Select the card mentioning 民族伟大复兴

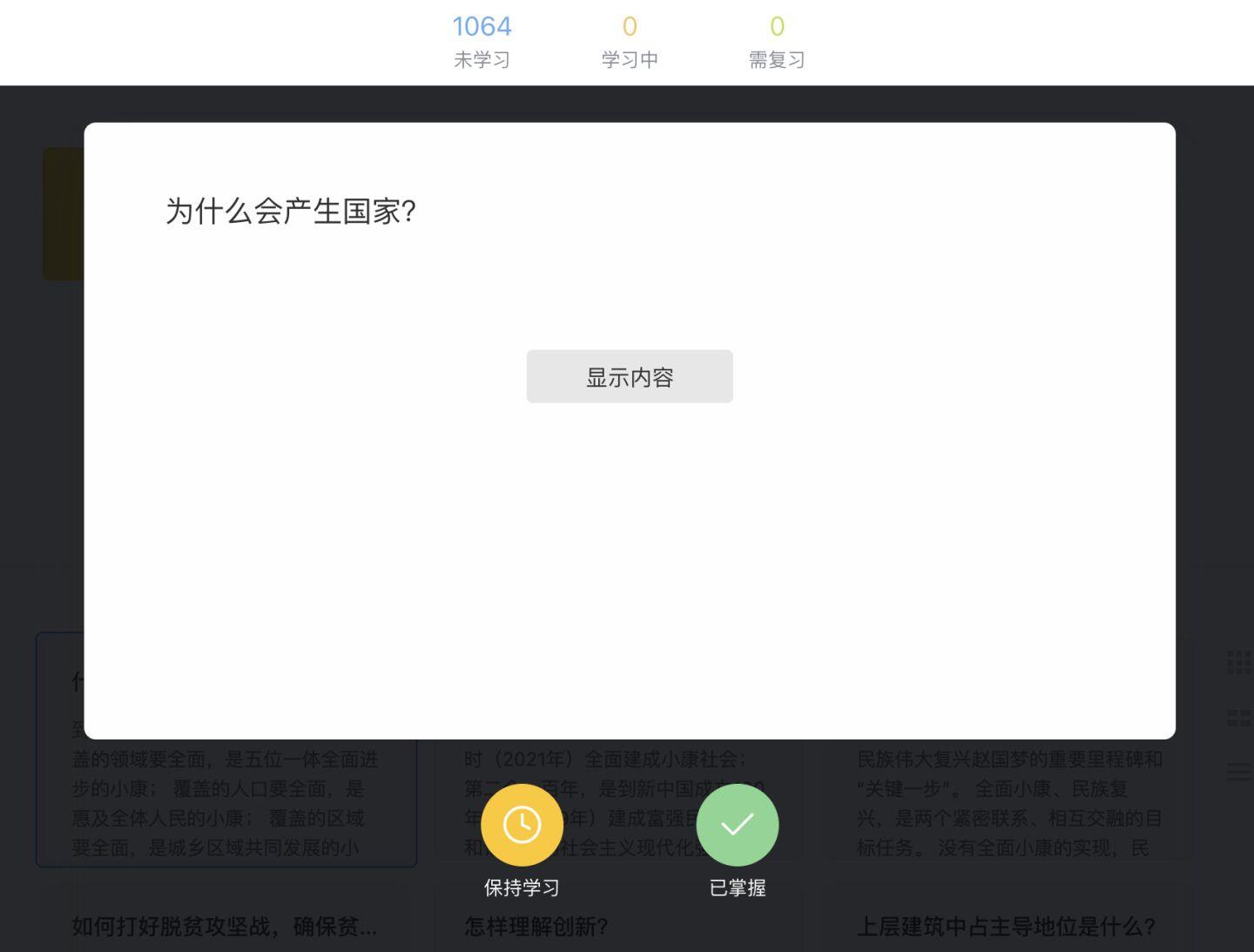tap(1010, 801)
